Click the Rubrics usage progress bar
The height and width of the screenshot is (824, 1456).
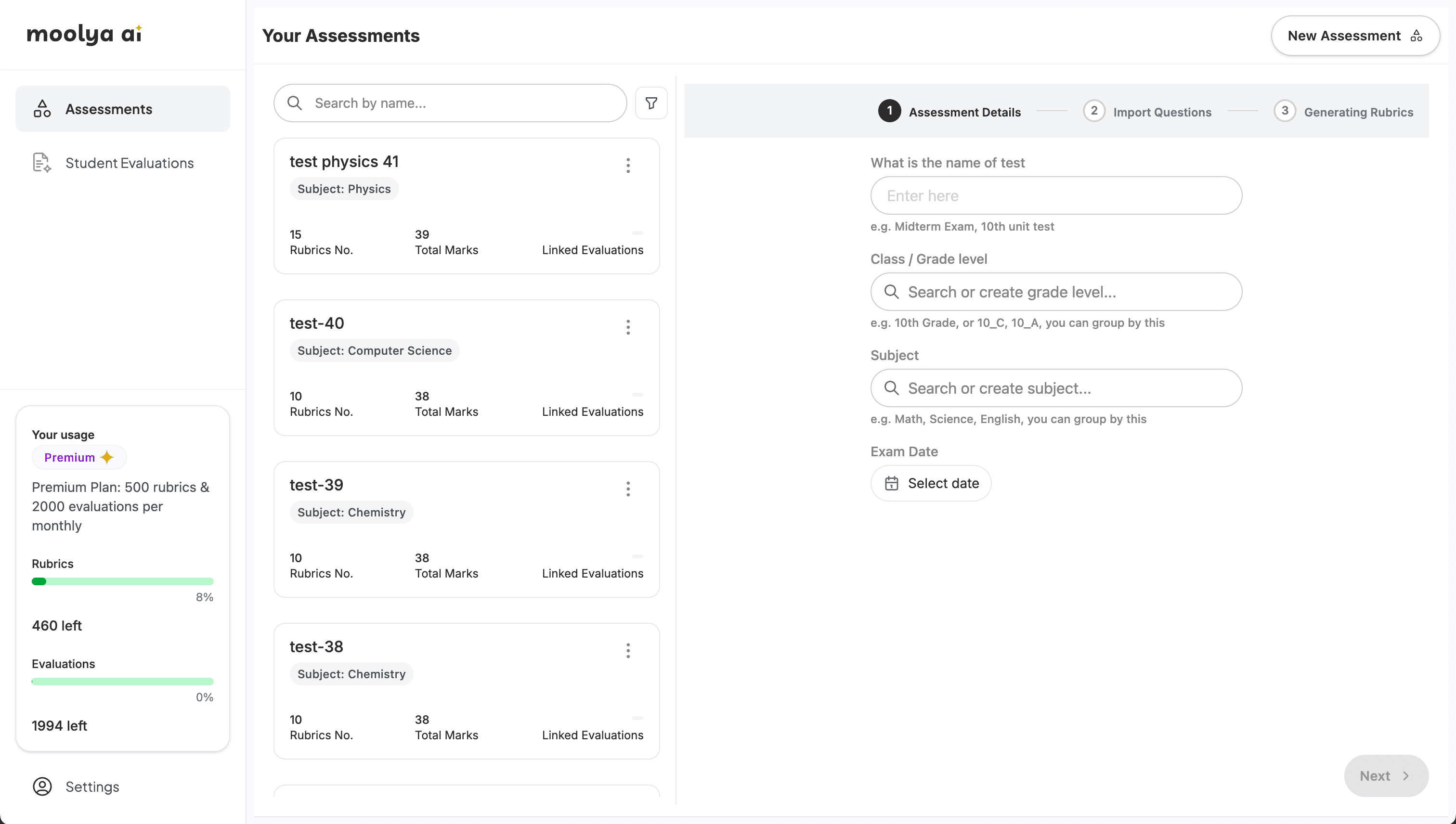(122, 581)
